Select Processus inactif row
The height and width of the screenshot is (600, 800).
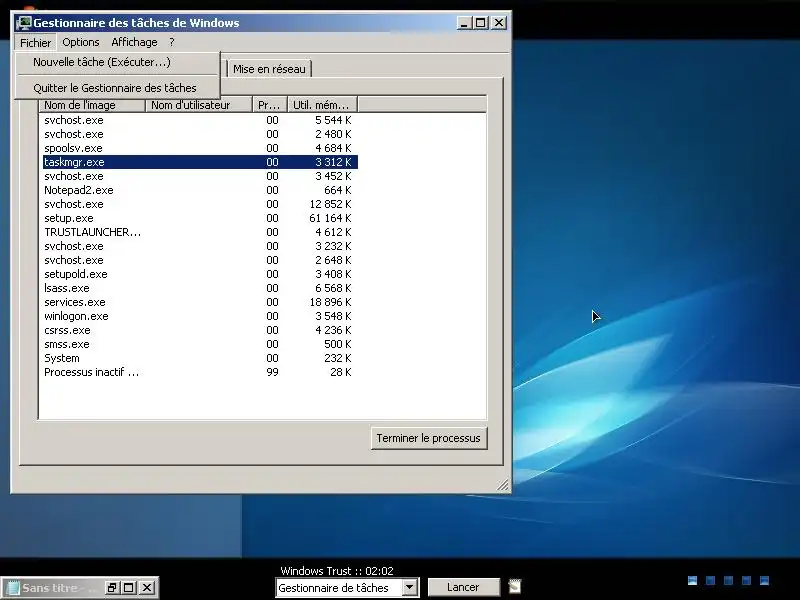point(200,372)
